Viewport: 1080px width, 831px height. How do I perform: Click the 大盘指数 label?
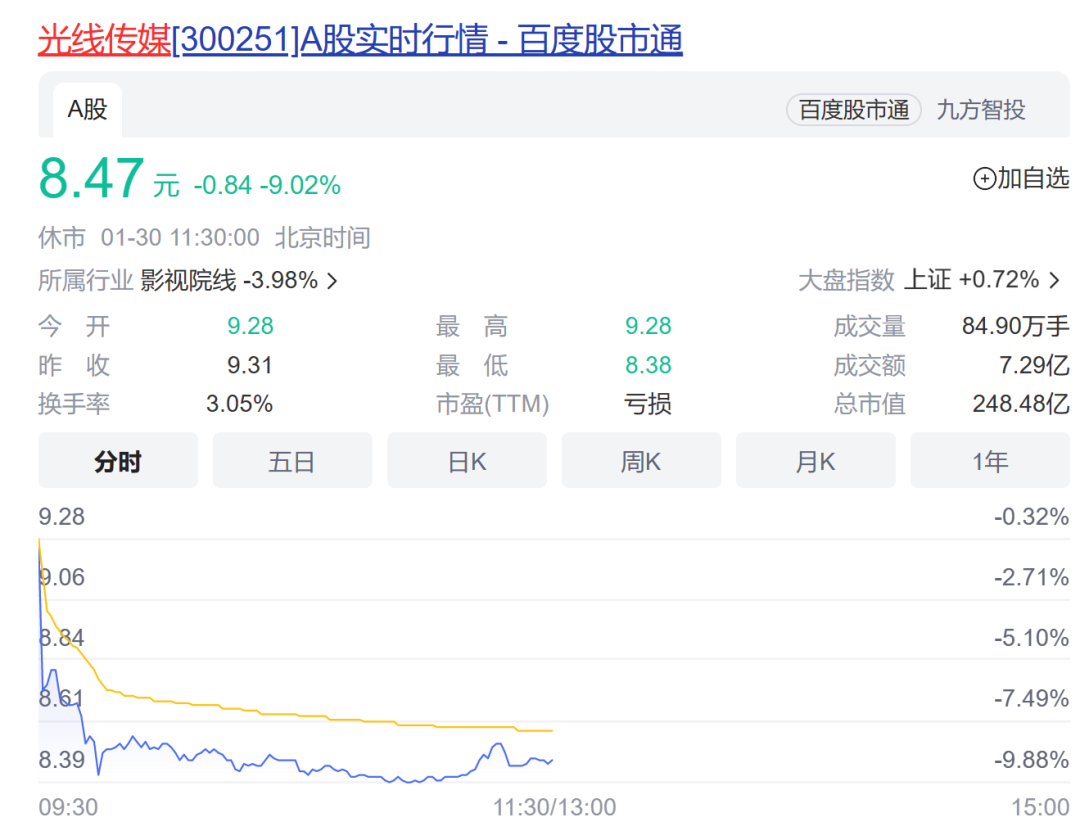847,280
